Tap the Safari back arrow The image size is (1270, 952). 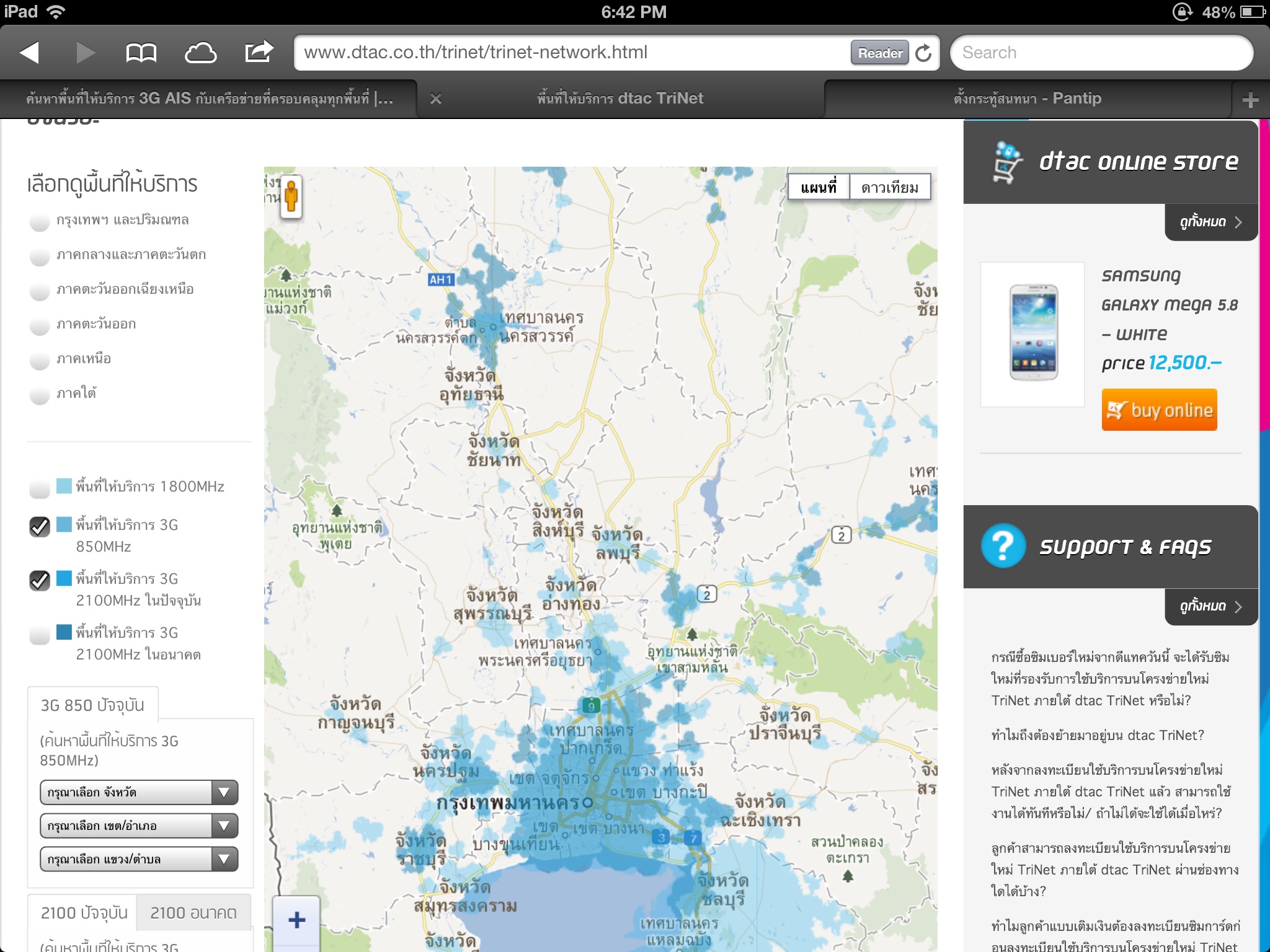pos(30,53)
